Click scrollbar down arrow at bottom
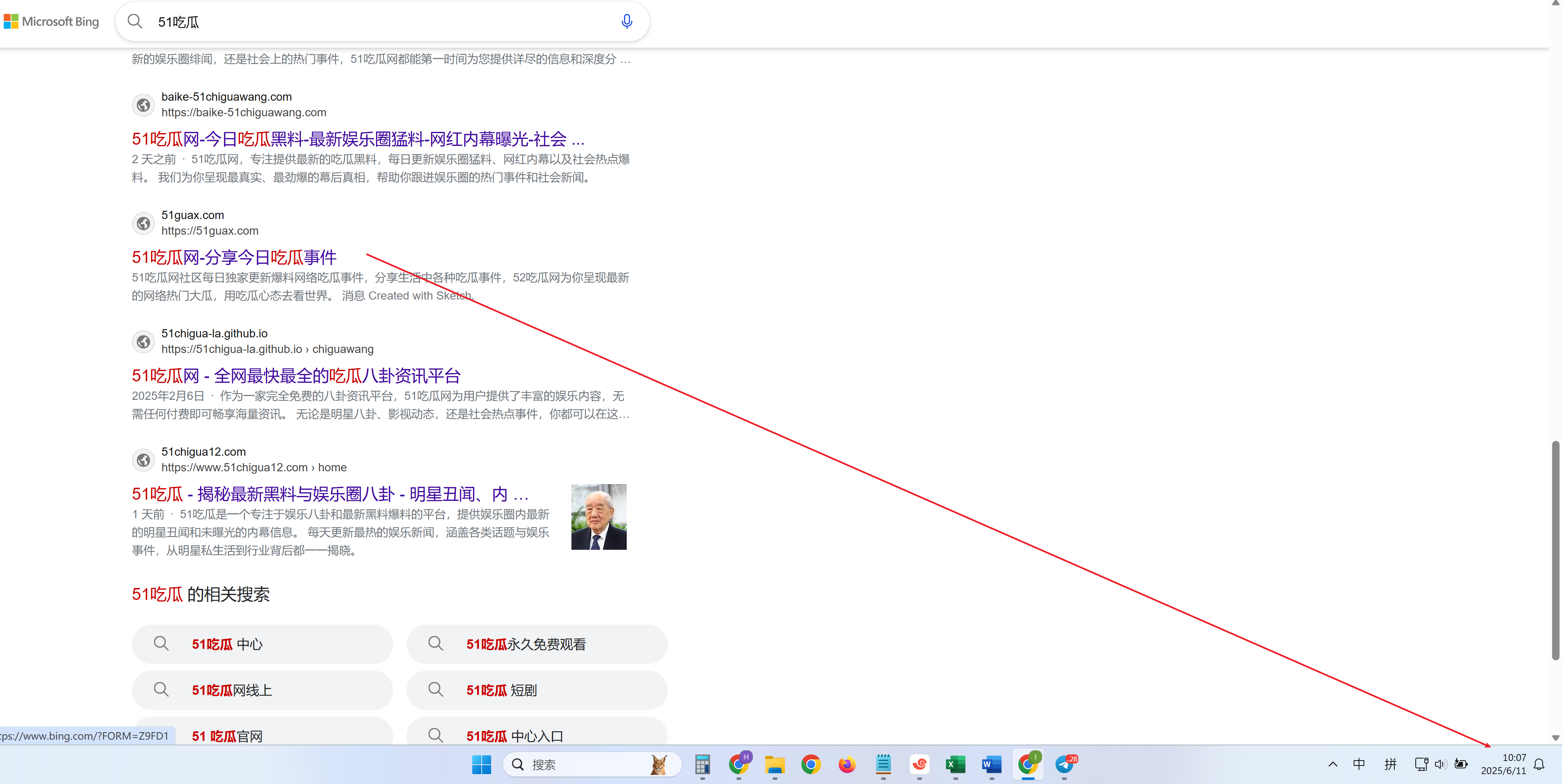 coord(1555,738)
